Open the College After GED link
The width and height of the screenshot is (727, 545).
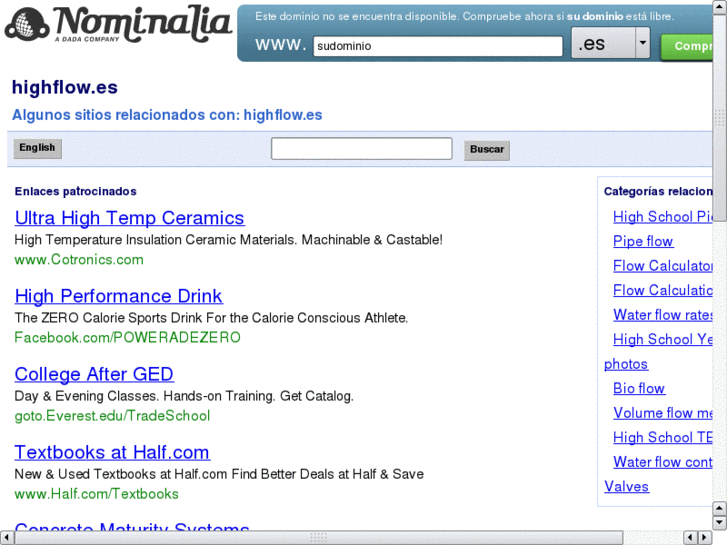point(94,374)
